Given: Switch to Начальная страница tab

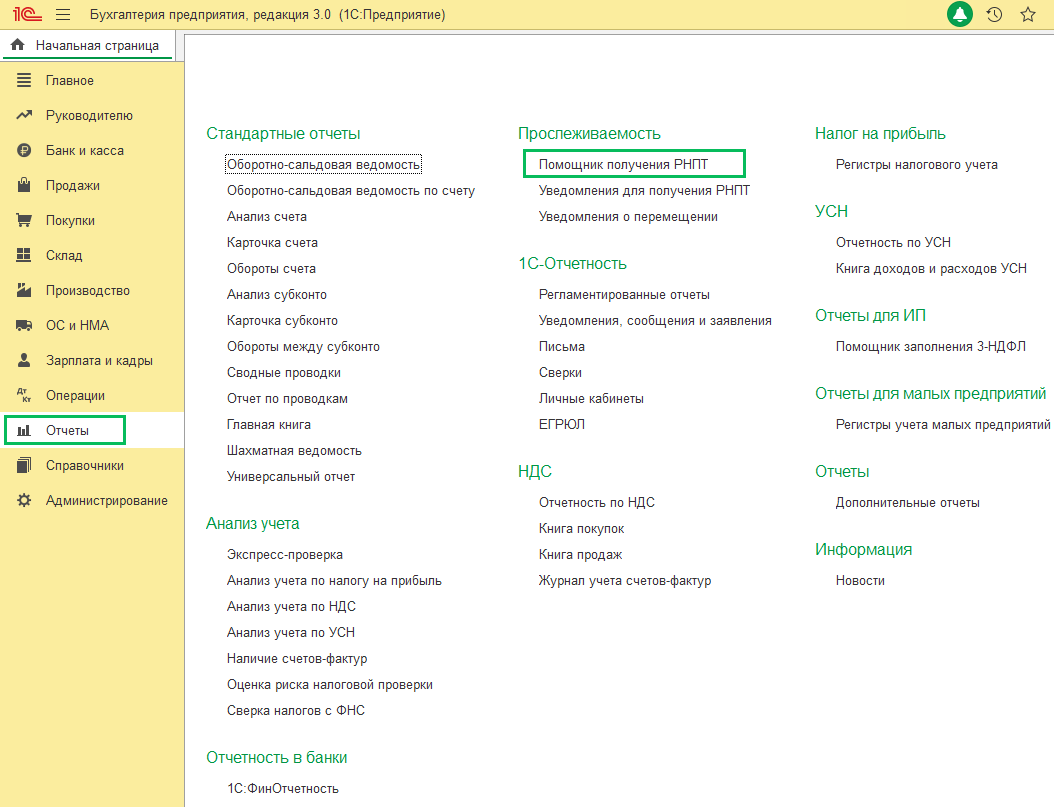Looking at the screenshot, I should (88, 45).
